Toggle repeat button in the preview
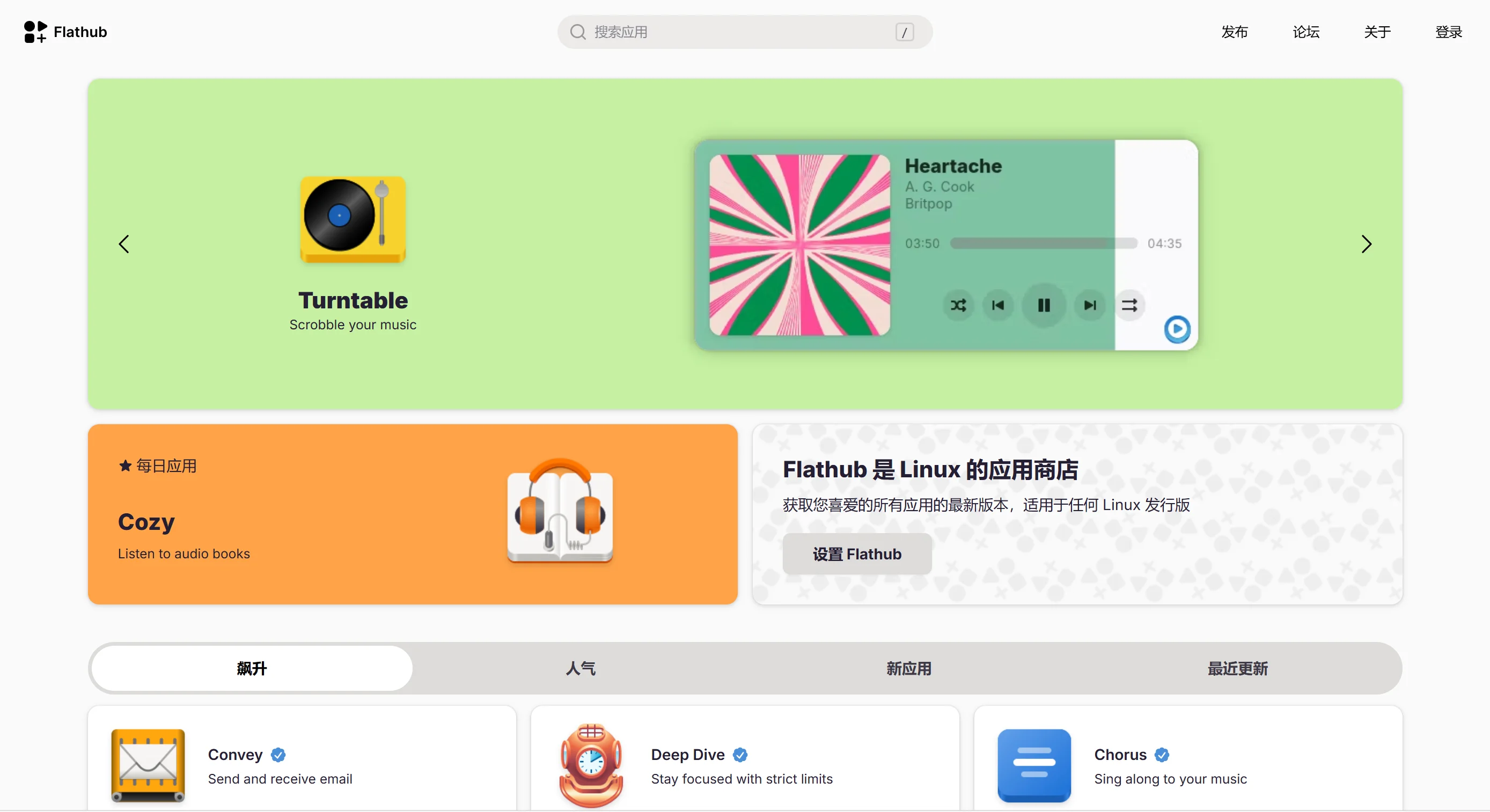The image size is (1490, 812). (x=1129, y=305)
